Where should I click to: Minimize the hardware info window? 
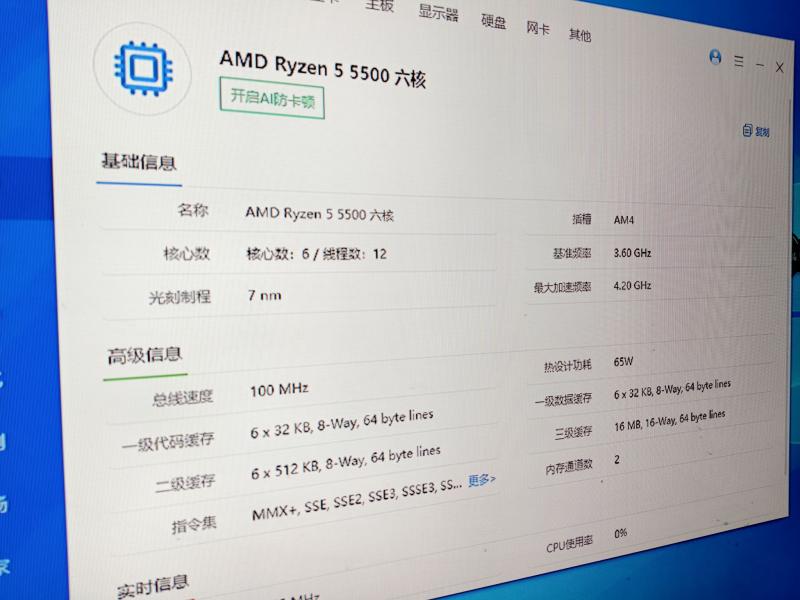760,65
